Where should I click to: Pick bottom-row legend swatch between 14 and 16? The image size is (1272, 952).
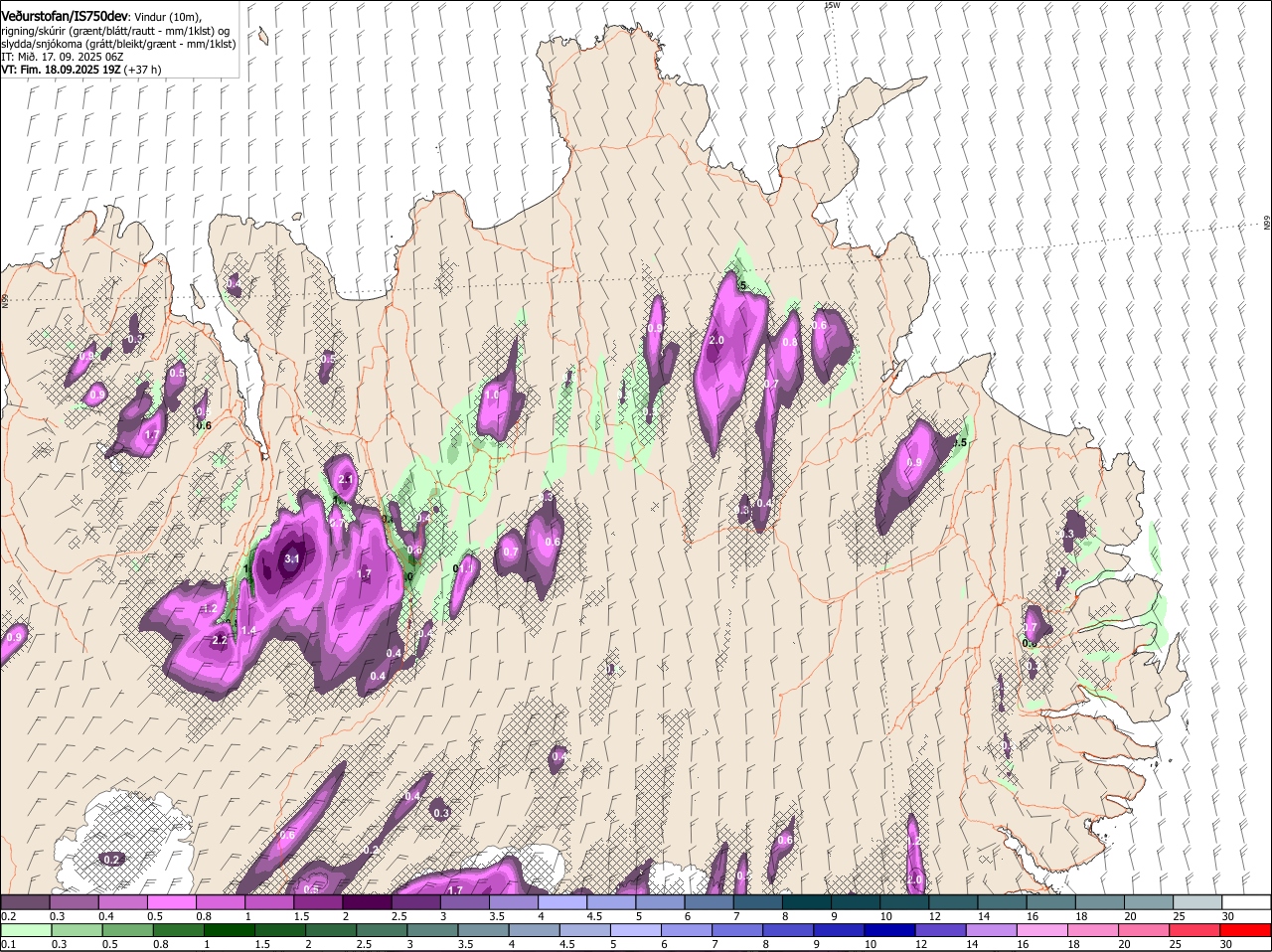[x=992, y=930]
